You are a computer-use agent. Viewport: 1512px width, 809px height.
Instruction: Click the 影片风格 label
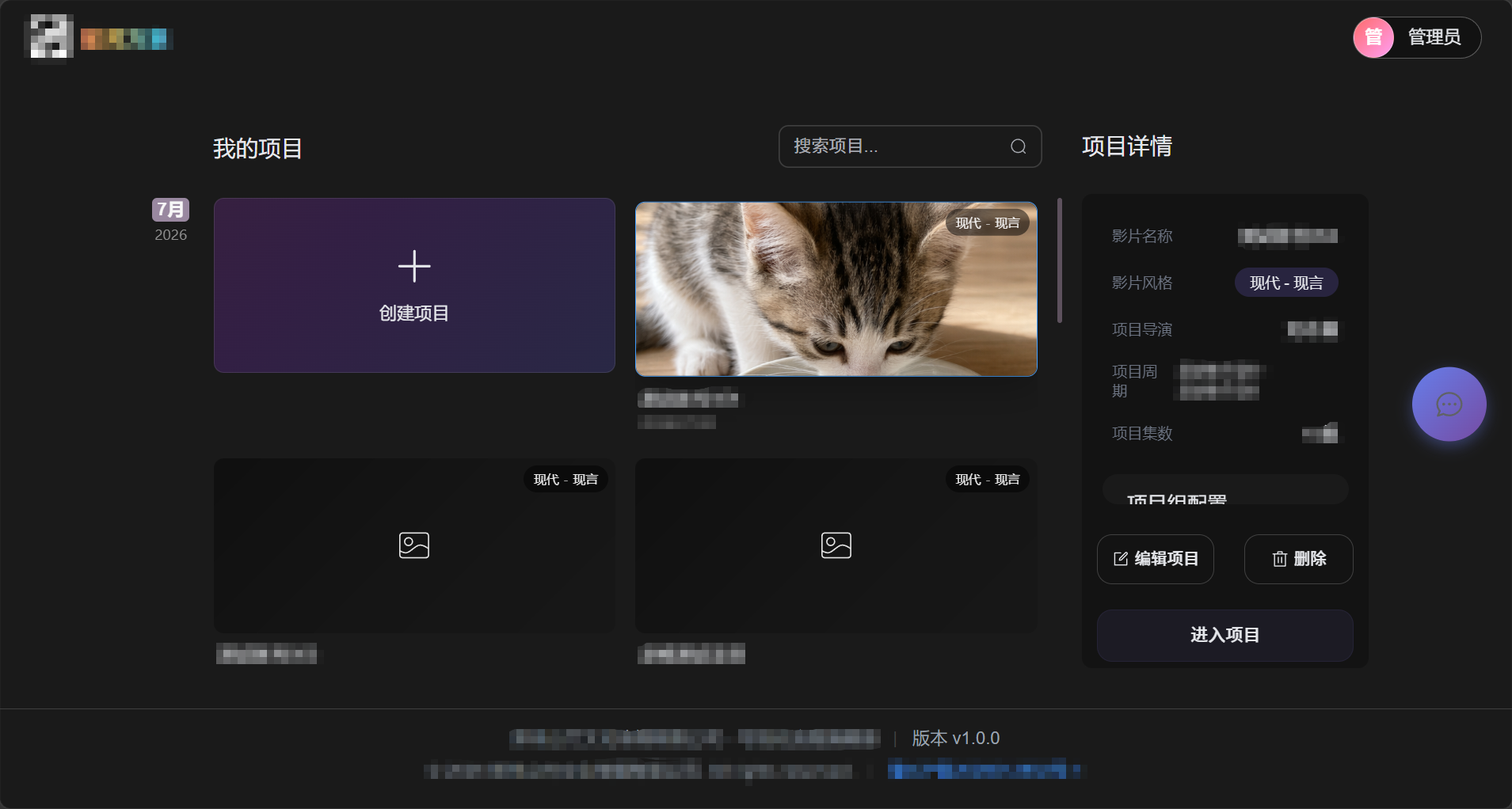click(x=1141, y=283)
